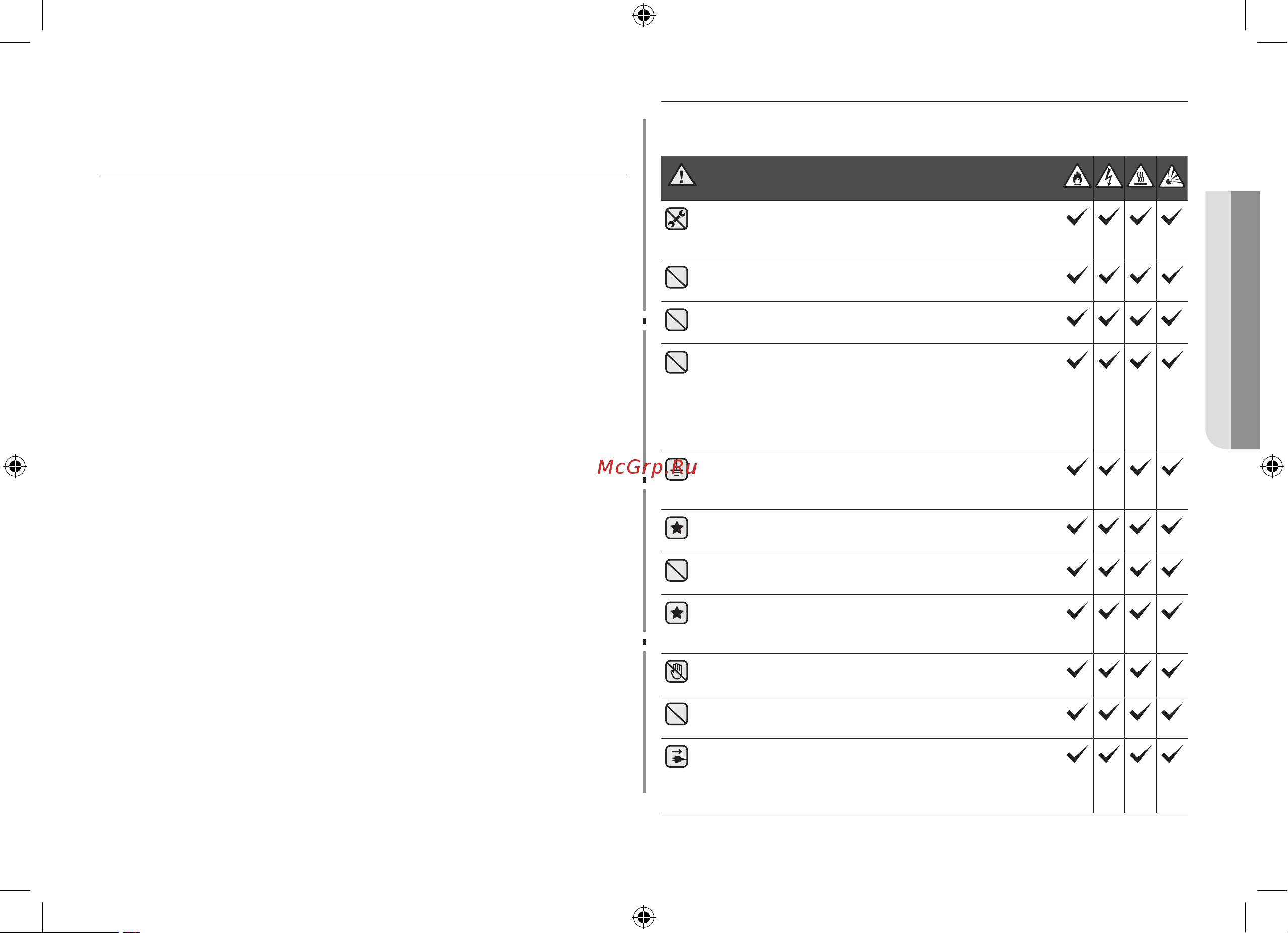Open the McGrp.Ru watermark link

[647, 467]
